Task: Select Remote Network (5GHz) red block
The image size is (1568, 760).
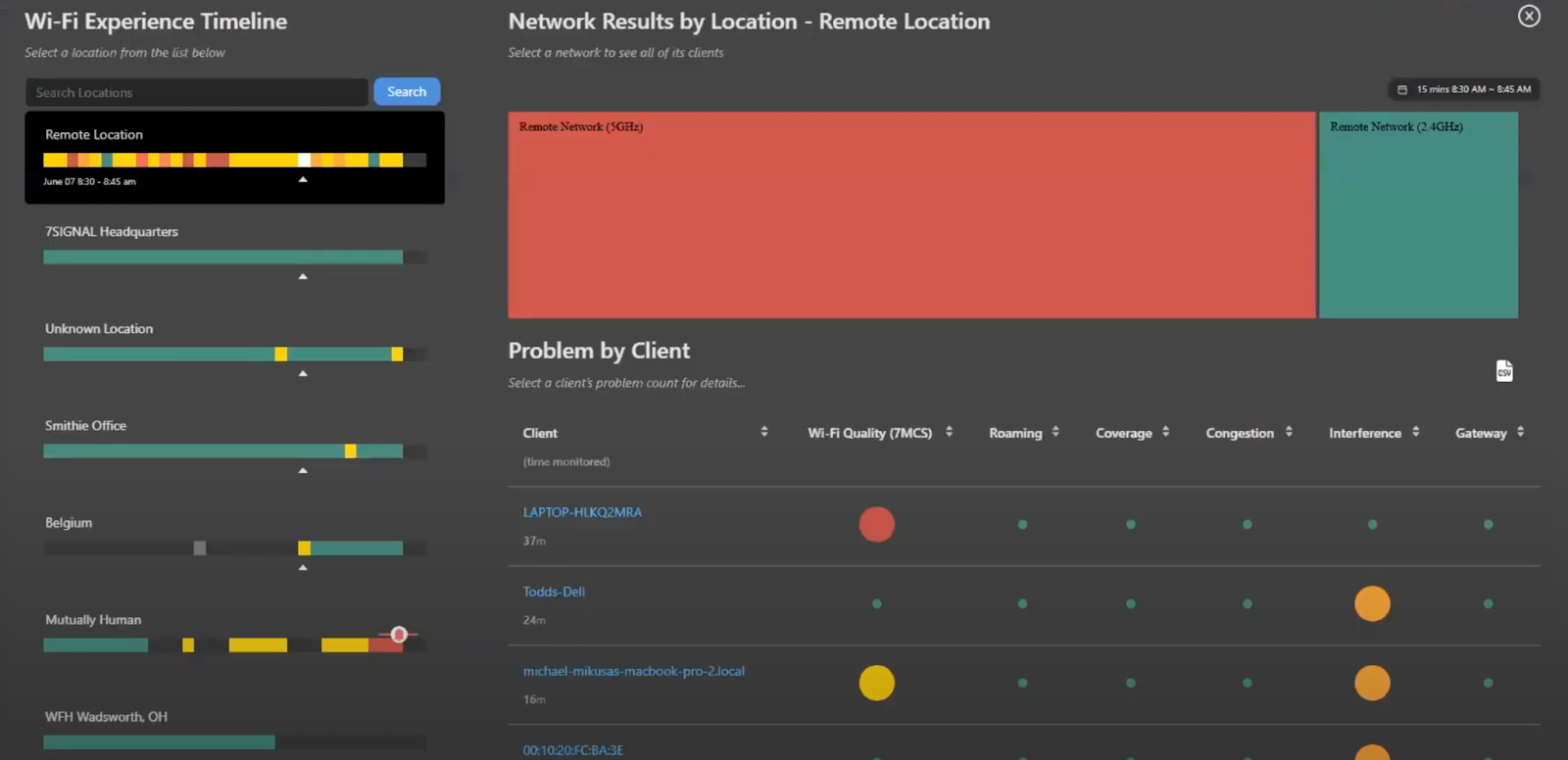Action: 911,215
